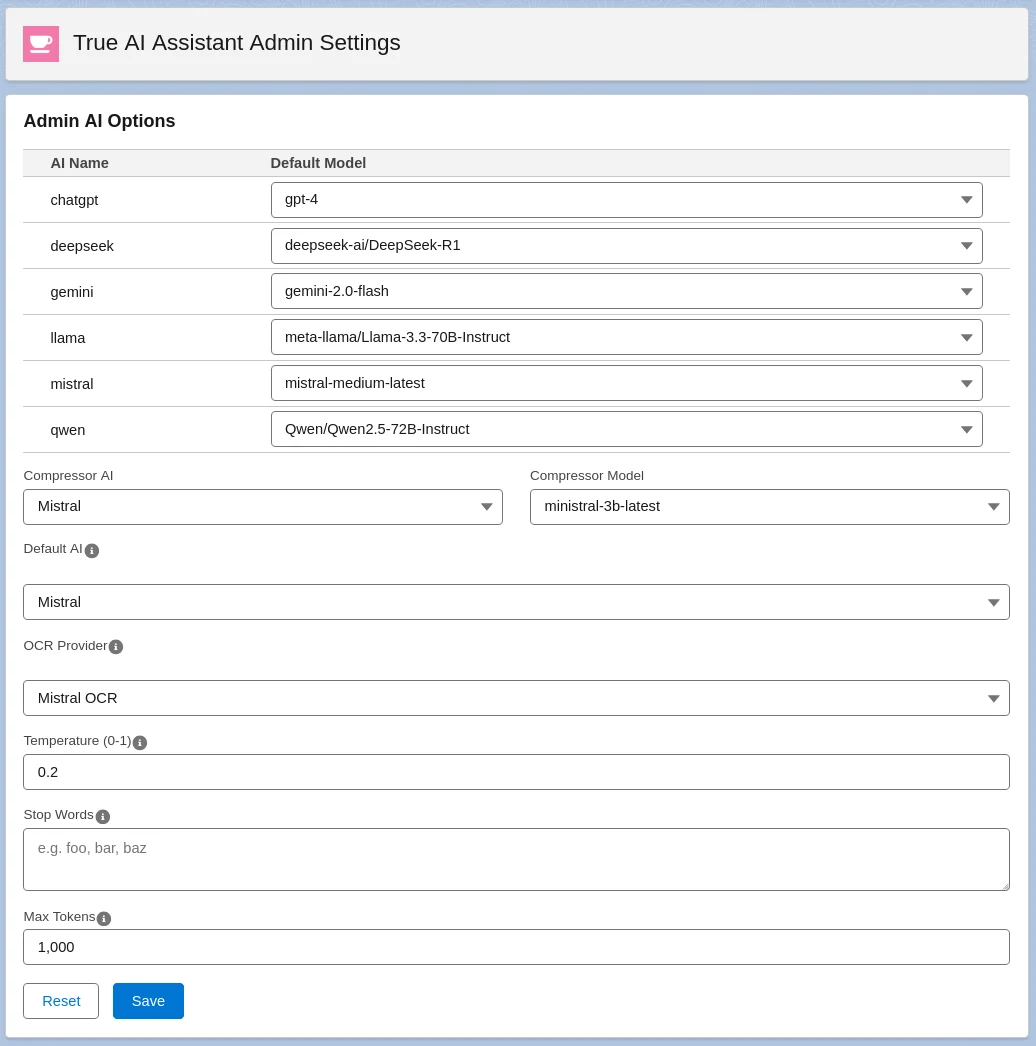Click the Max Tokens input field

point(516,947)
